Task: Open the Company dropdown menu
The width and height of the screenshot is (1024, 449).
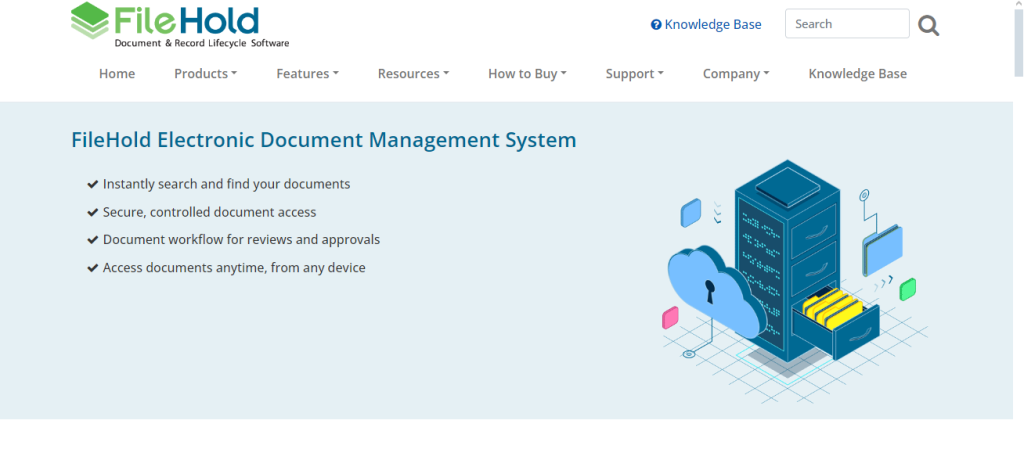Action: point(736,73)
